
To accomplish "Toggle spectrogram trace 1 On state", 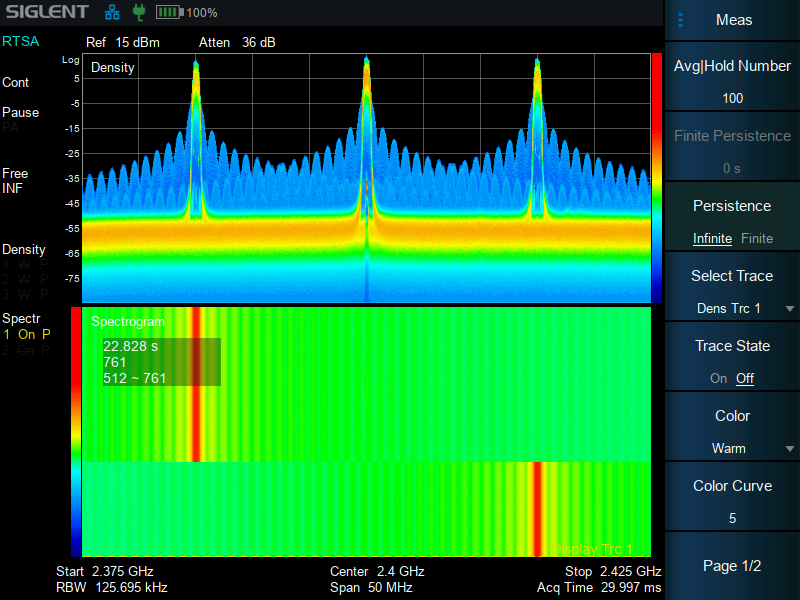I will point(27,334).
